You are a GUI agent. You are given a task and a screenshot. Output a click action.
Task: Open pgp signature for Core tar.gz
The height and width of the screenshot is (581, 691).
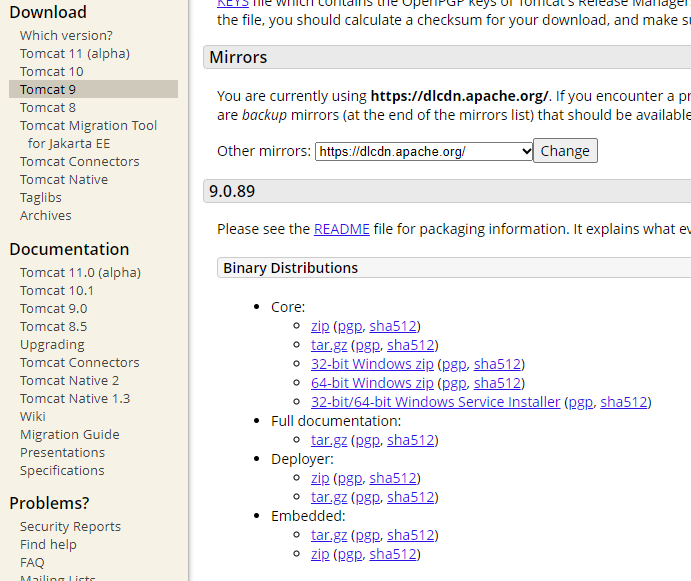[368, 346]
